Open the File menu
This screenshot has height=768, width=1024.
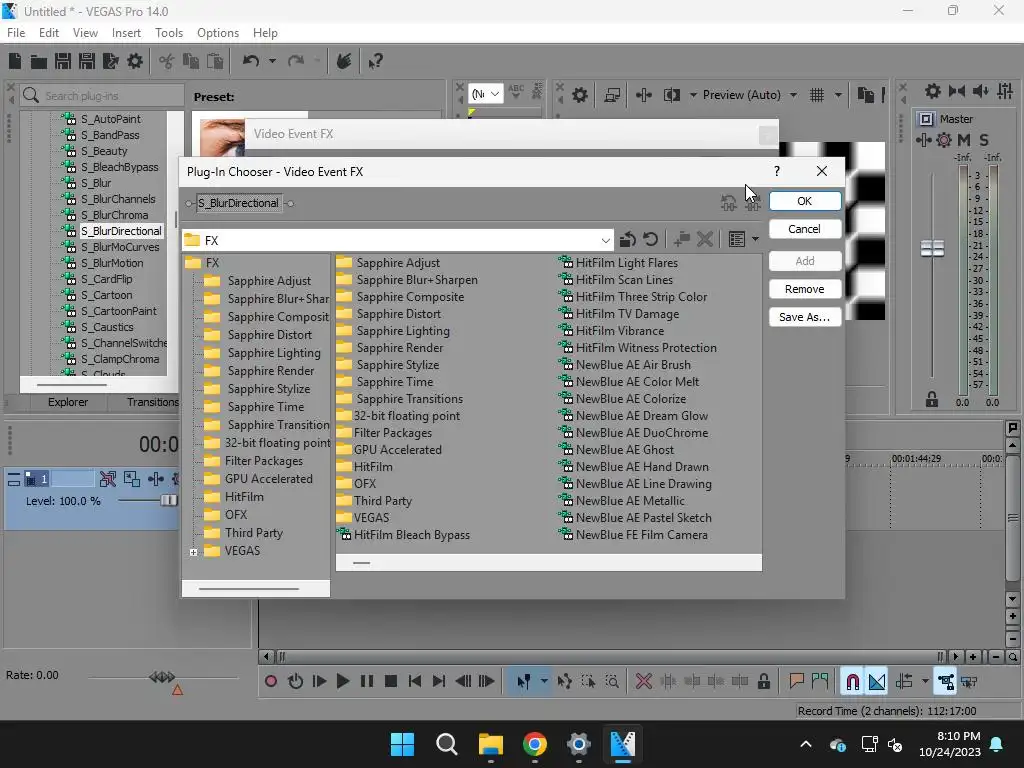(16, 33)
